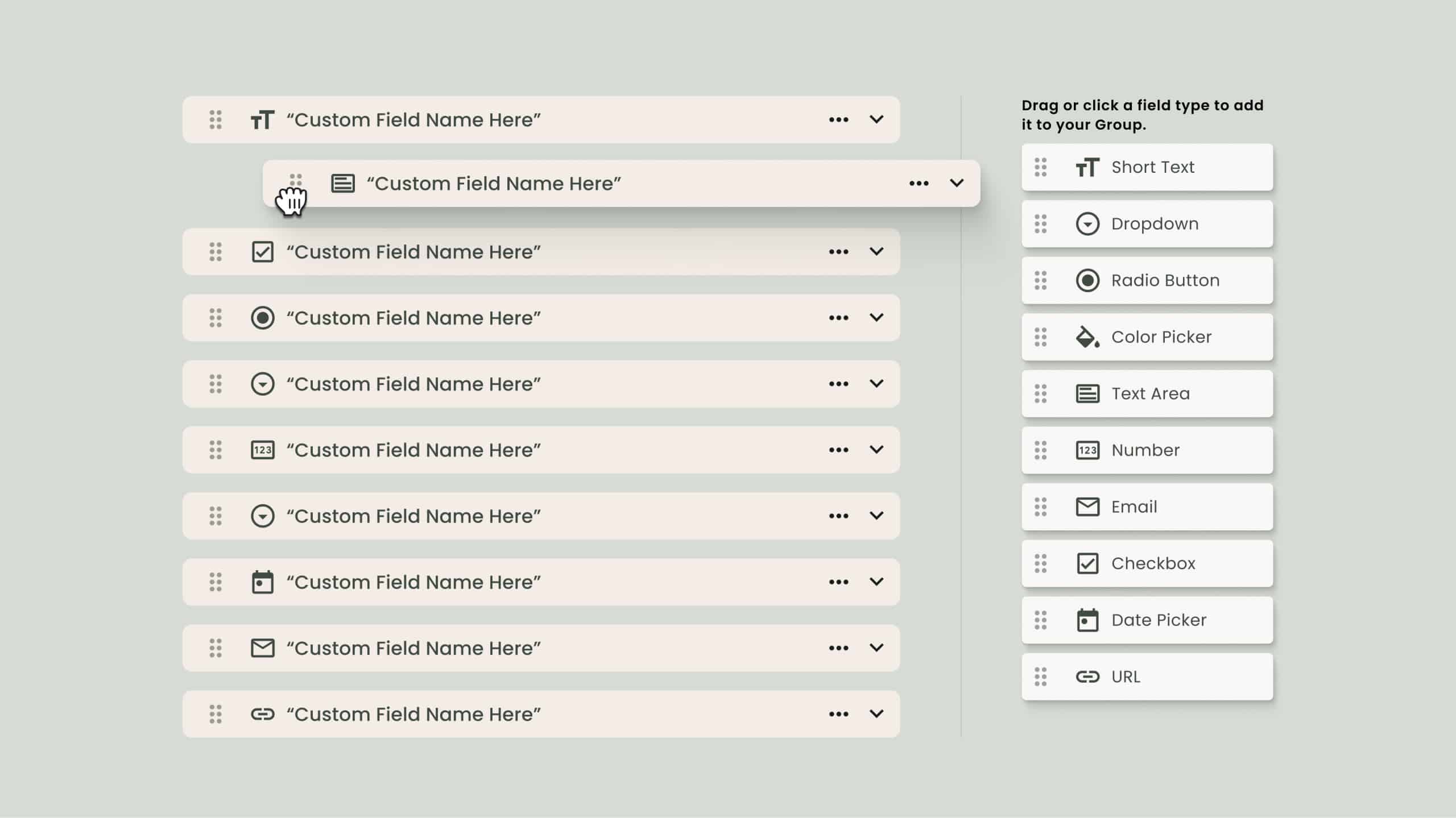Click the Short Text icon in the field type panel
1456x818 pixels.
(x=1087, y=167)
